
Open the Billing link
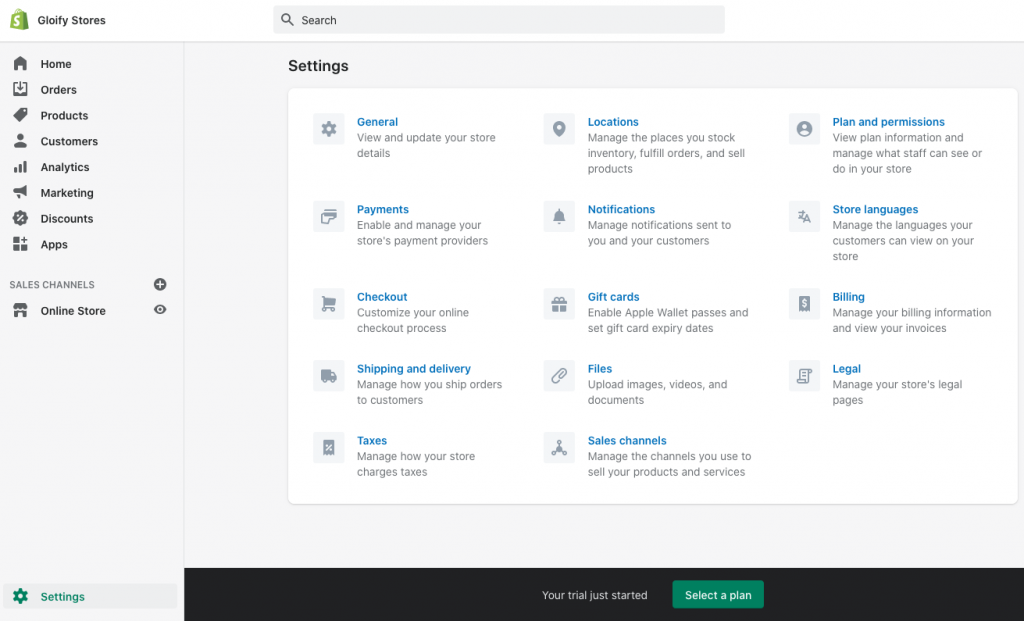(x=848, y=296)
